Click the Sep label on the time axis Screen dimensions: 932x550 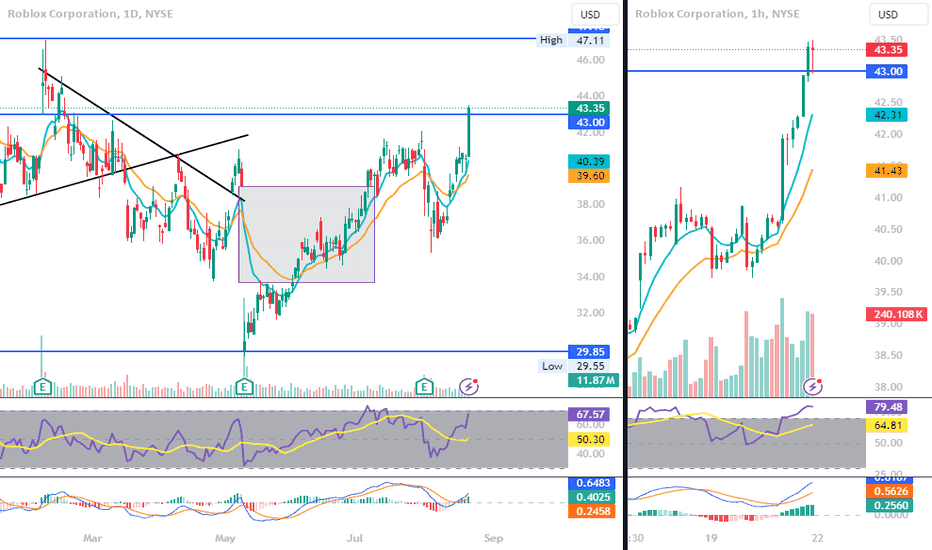pos(493,538)
